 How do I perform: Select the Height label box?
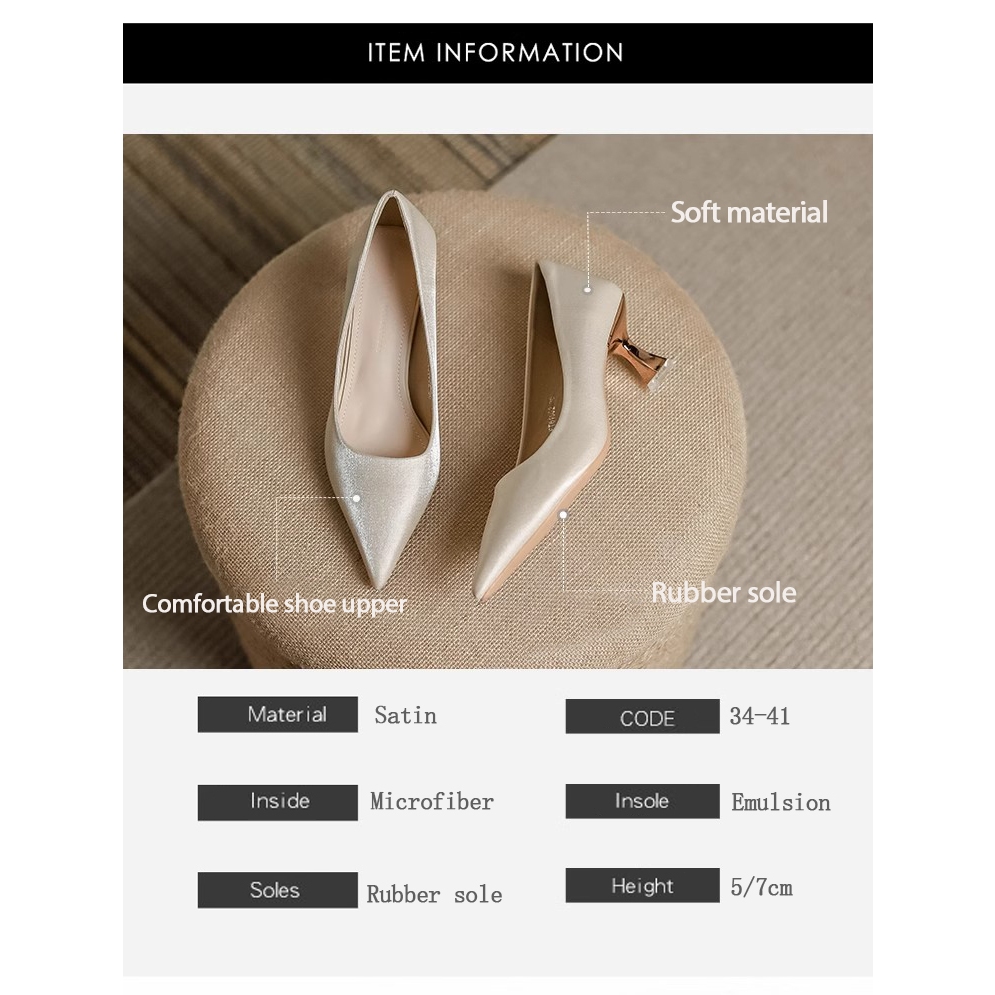(642, 885)
